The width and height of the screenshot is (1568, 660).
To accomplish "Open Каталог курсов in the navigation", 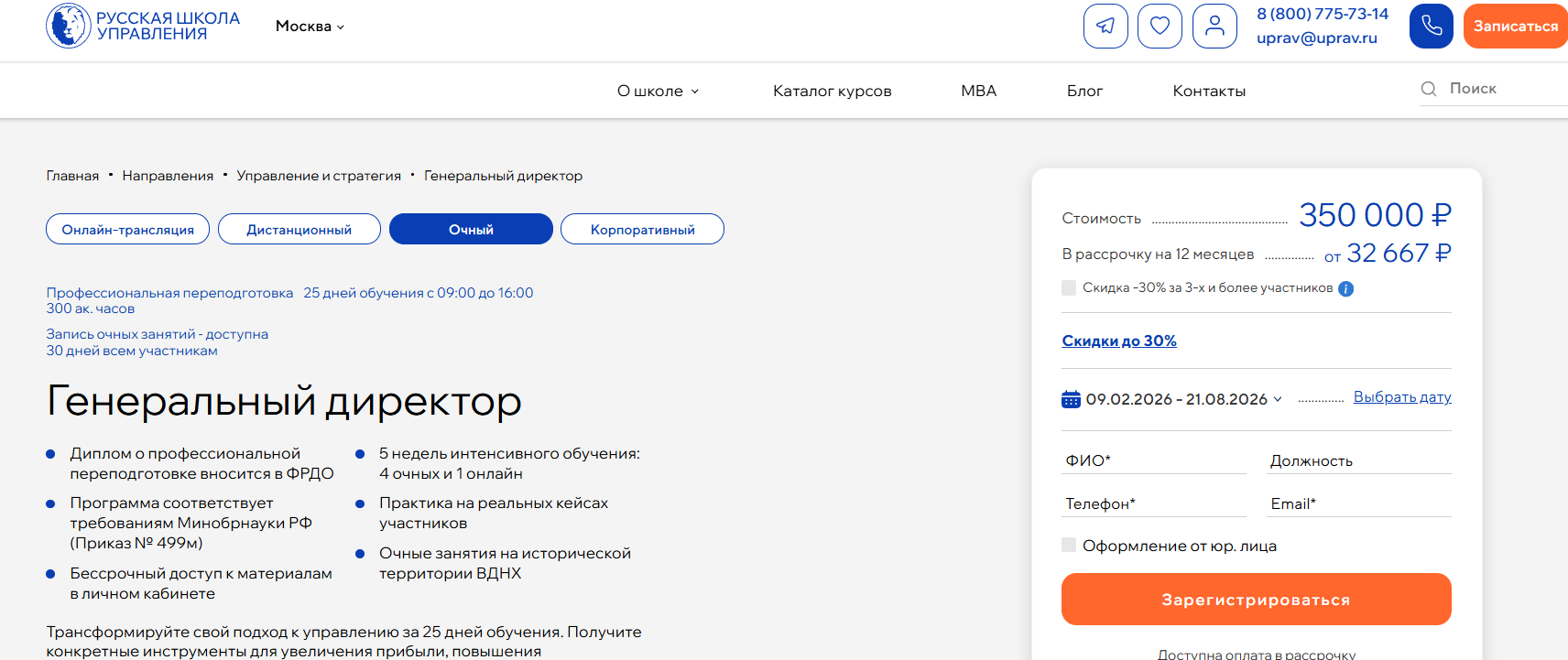I will [x=832, y=91].
